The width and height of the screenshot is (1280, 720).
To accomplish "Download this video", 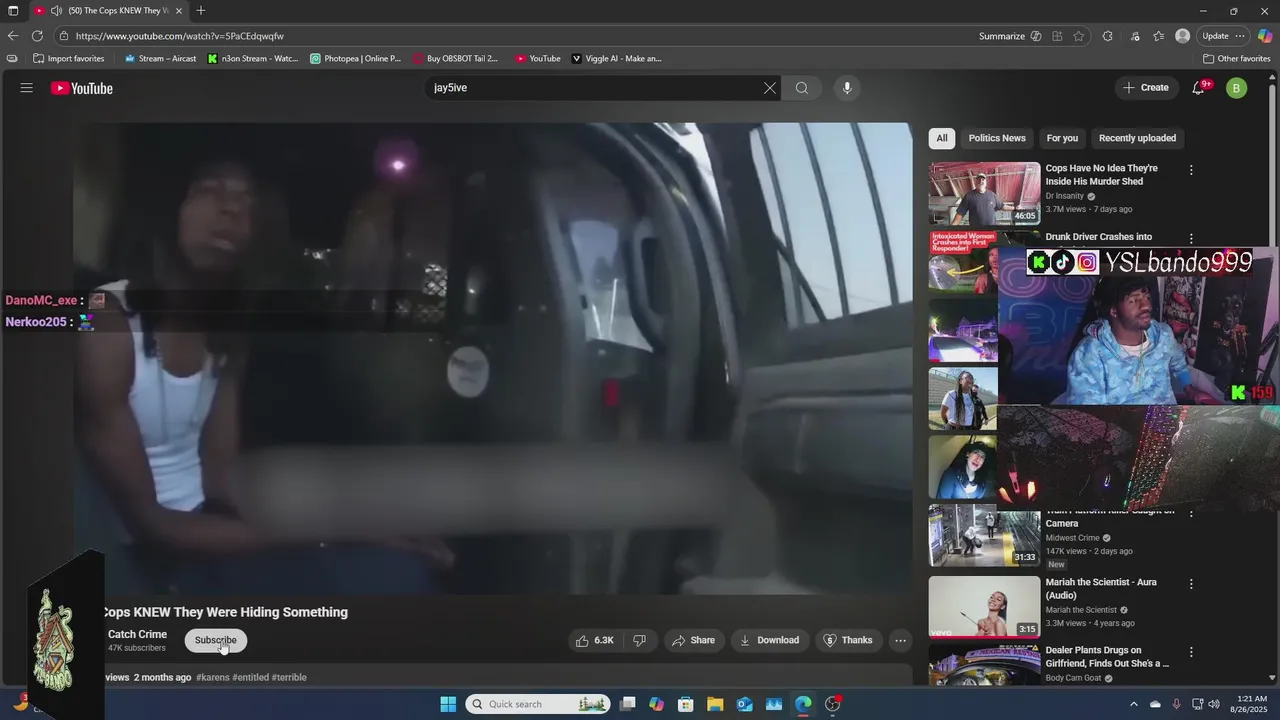I will [x=769, y=640].
